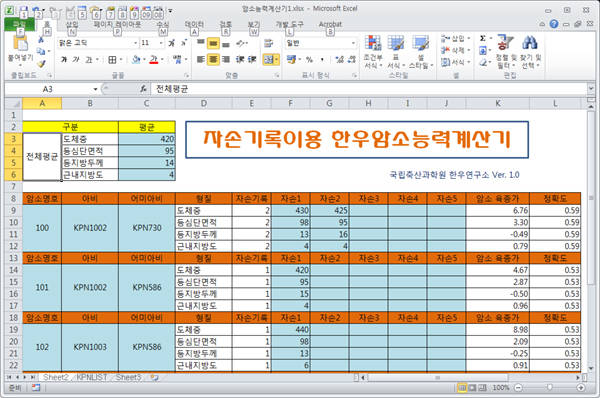This screenshot has width=600, height=398.
Task: Select the column K header
Action: tap(498, 103)
